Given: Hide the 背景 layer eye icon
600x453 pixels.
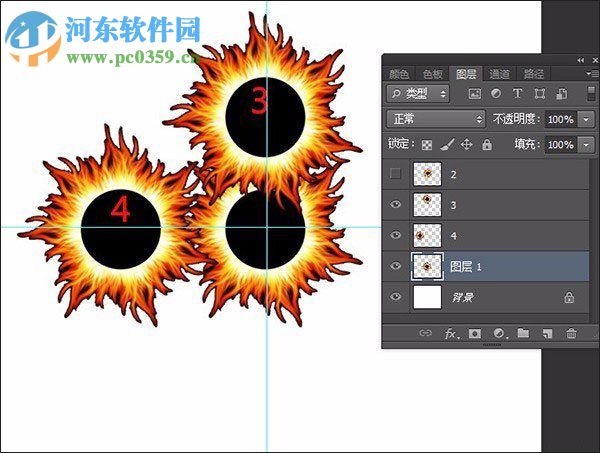Looking at the screenshot, I should click(395, 297).
